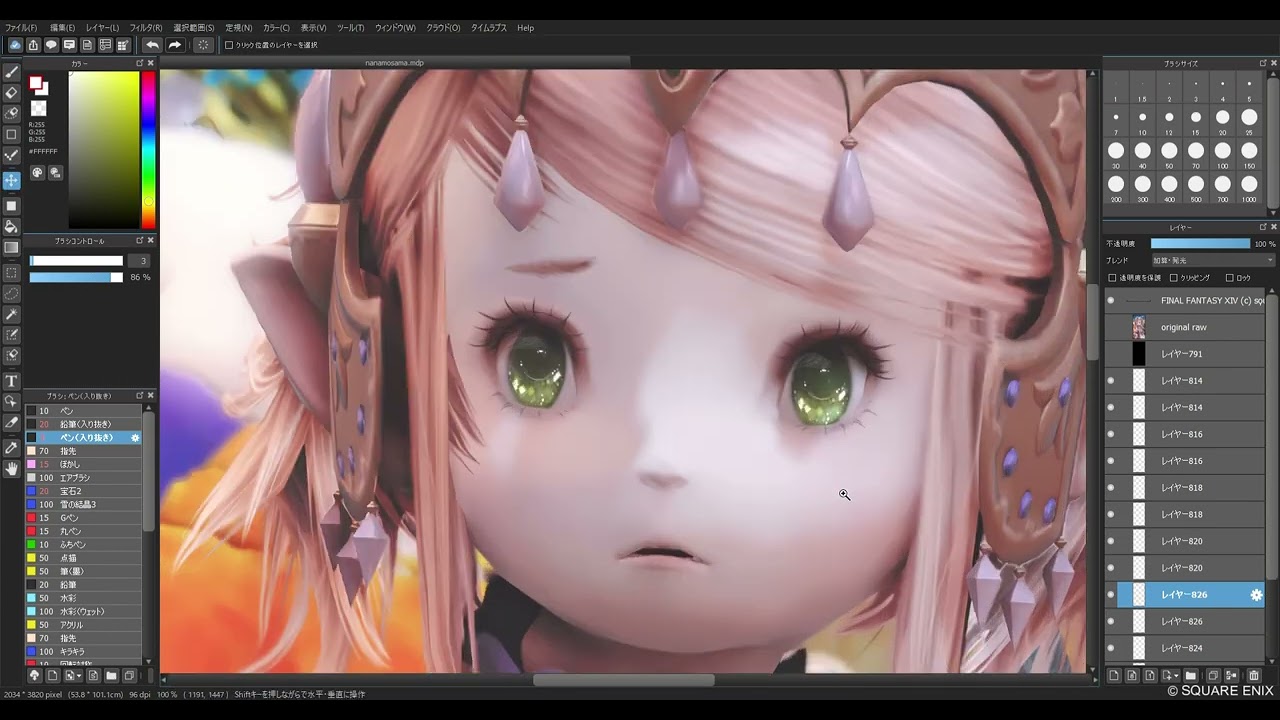Click the cloud upload icon under brush list

[34, 676]
